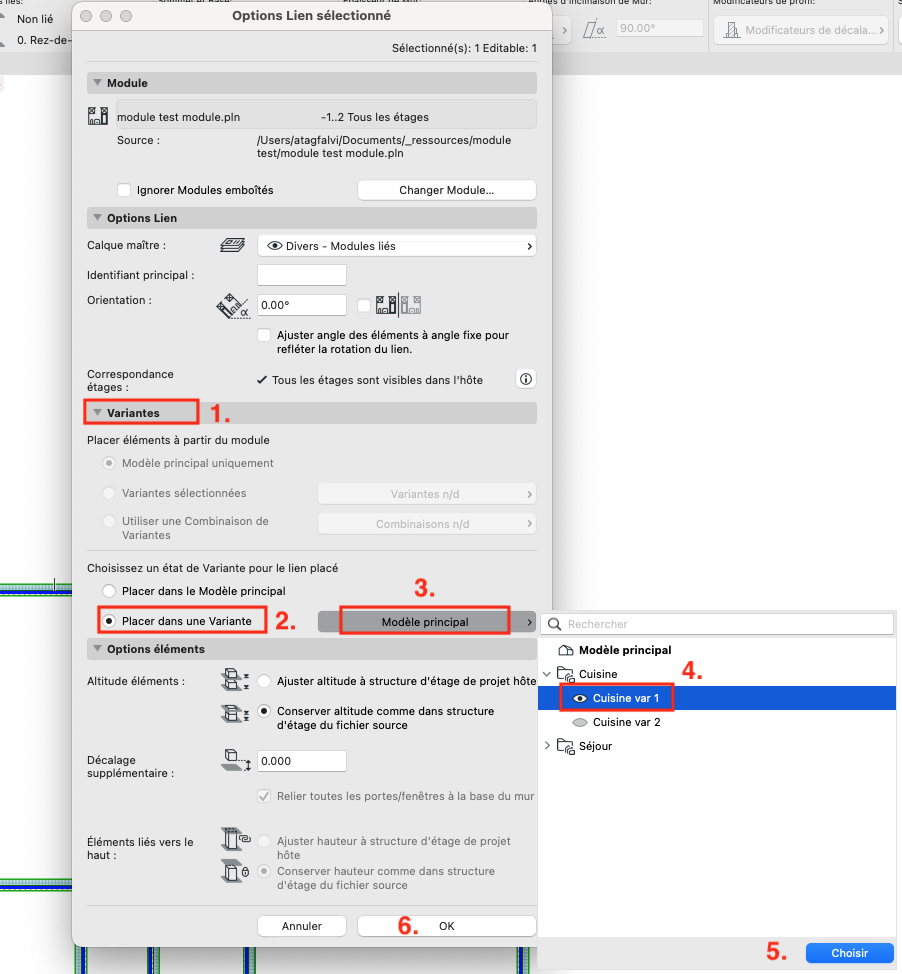Viewport: 902px width, 974px height.
Task: Select the Cuisine group row
Action: coord(717,674)
